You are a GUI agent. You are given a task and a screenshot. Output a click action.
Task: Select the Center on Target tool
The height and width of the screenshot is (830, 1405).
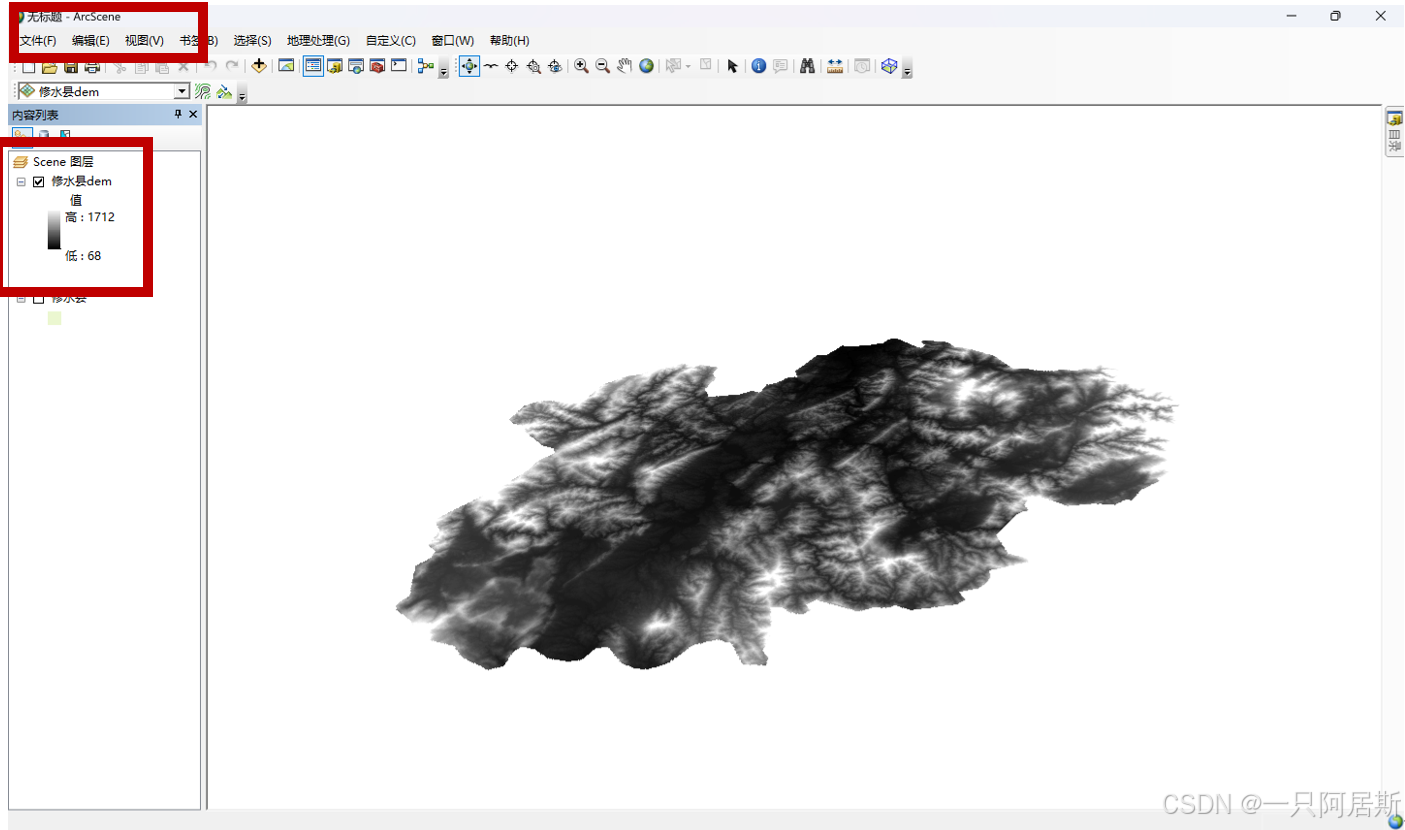tap(511, 66)
